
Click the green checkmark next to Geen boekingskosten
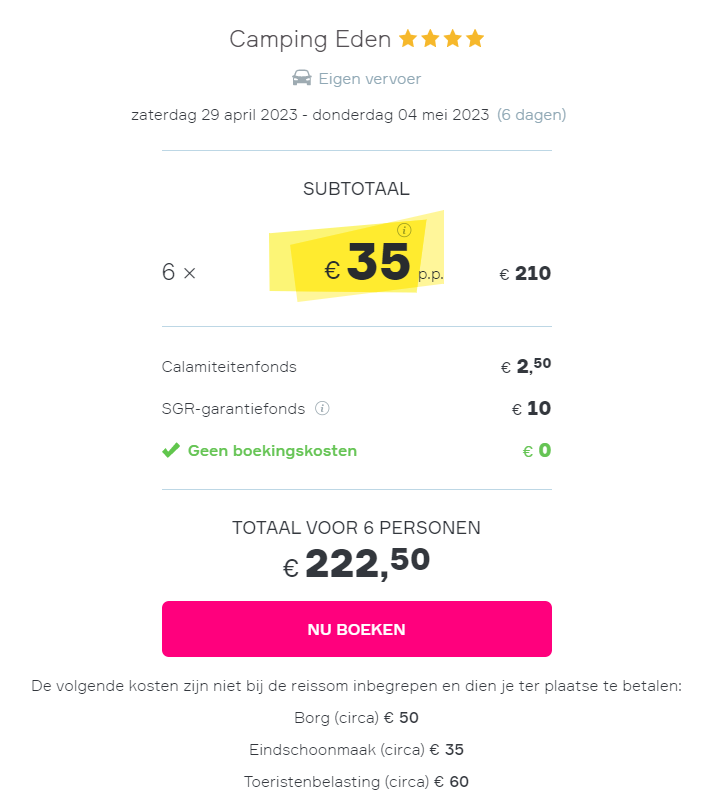(x=171, y=450)
